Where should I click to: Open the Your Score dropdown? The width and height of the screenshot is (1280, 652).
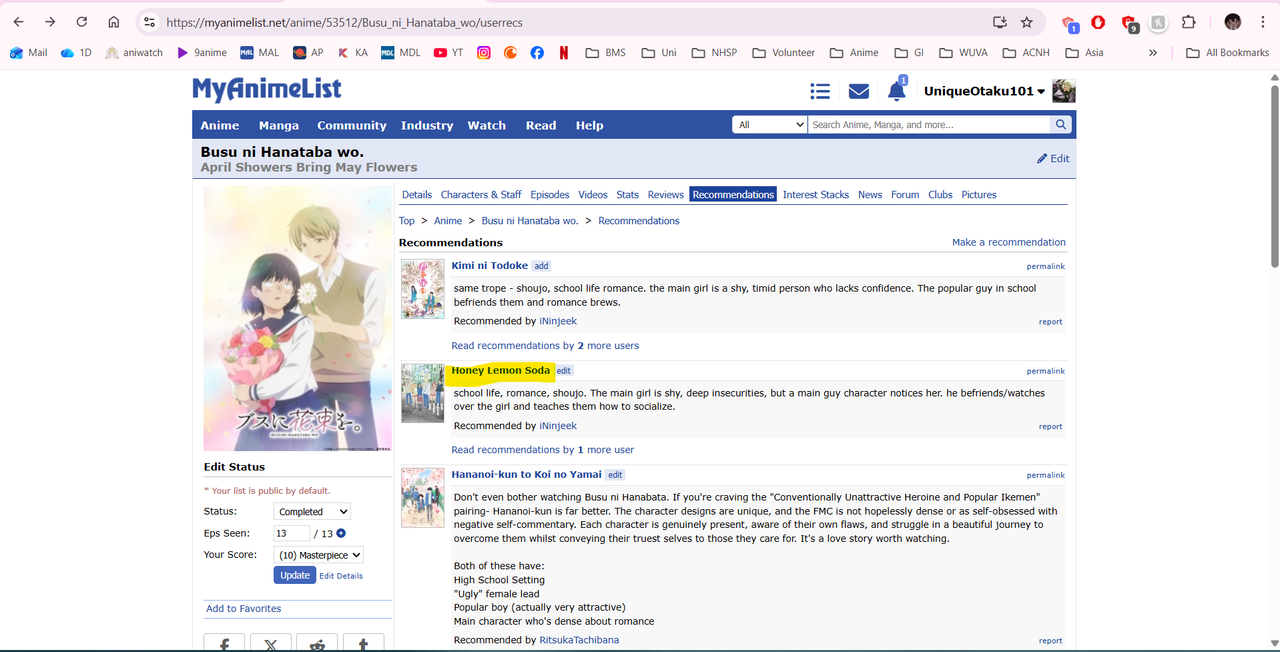(318, 555)
